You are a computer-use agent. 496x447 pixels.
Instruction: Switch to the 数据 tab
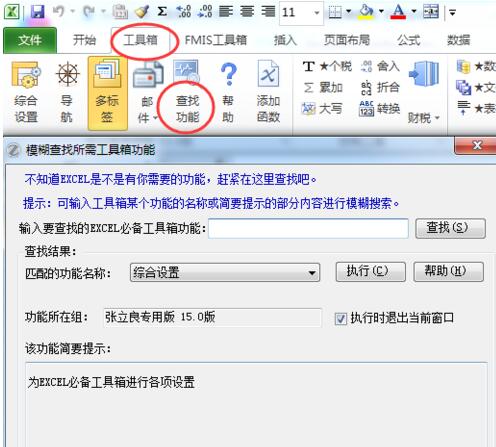(458, 40)
